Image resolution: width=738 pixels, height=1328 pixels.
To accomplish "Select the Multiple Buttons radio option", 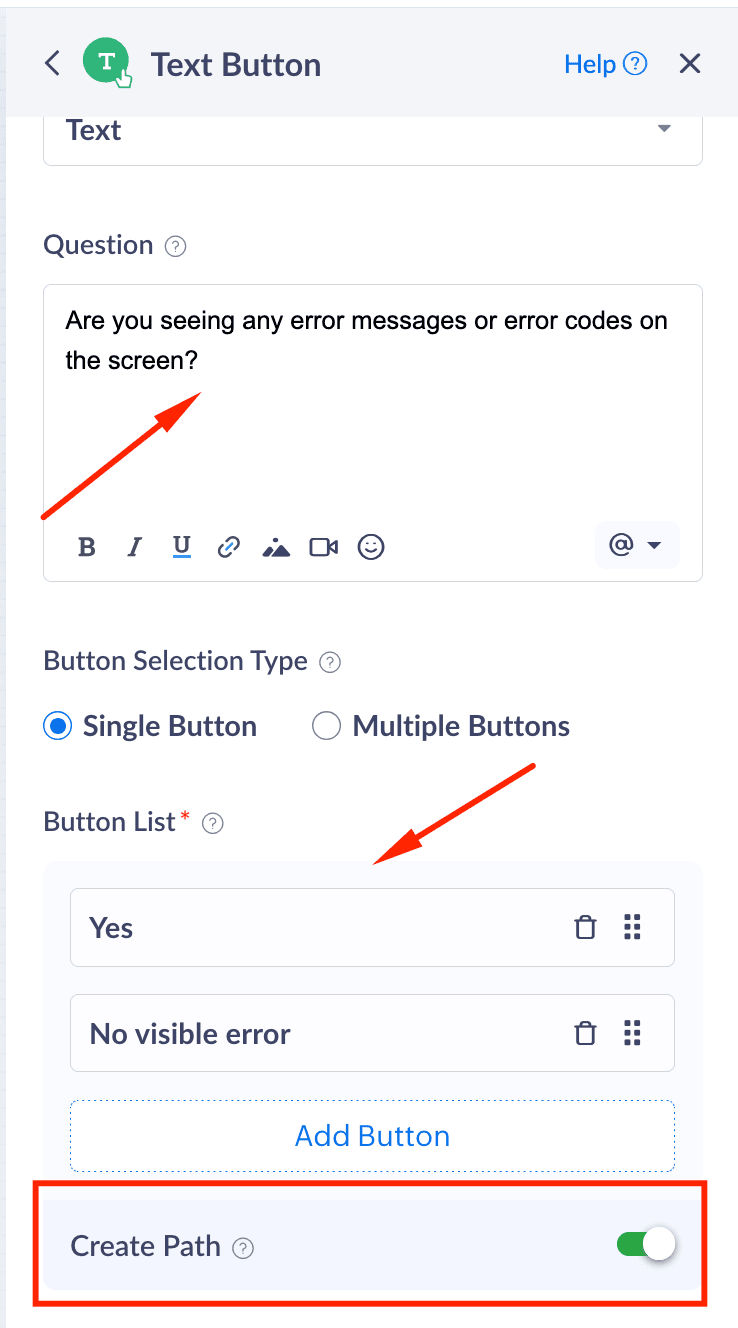I will pos(327,726).
